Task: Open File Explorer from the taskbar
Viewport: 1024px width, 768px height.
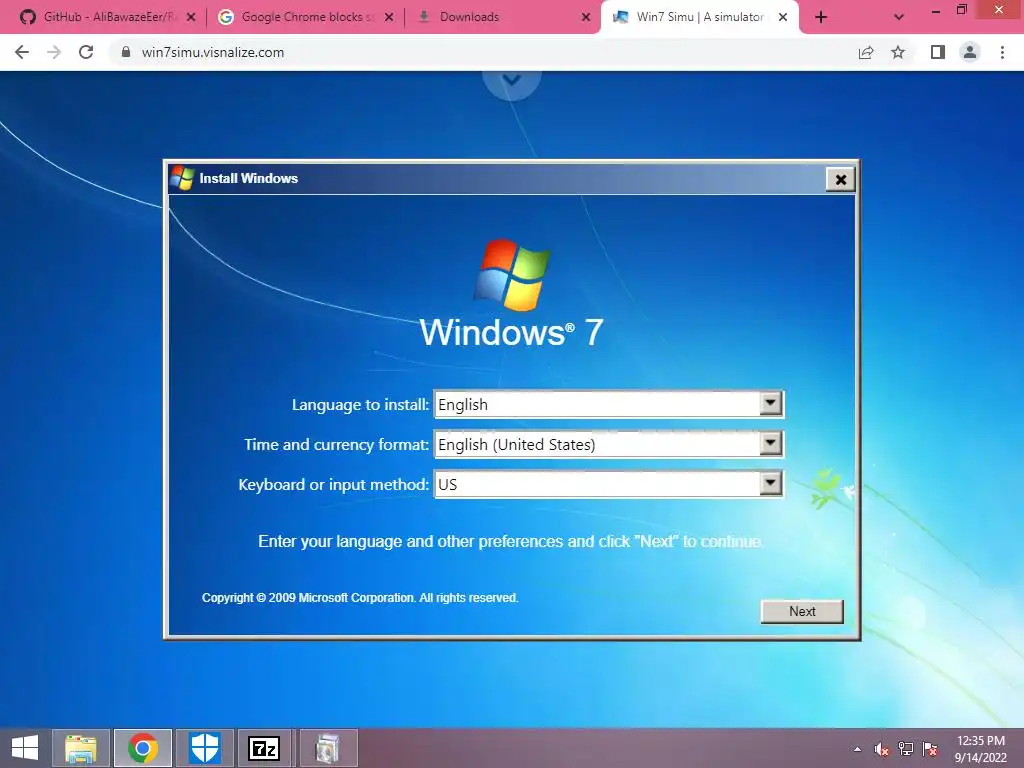Action: click(x=80, y=748)
